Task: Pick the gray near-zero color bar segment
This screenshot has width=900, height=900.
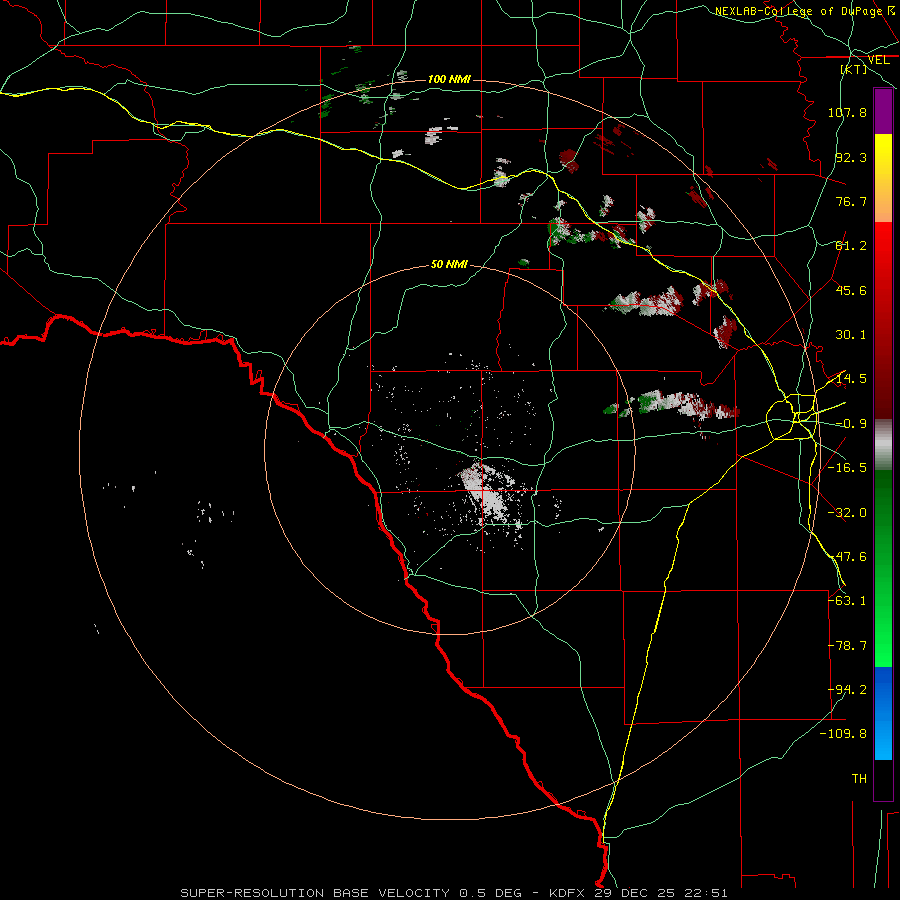Action: (x=883, y=445)
